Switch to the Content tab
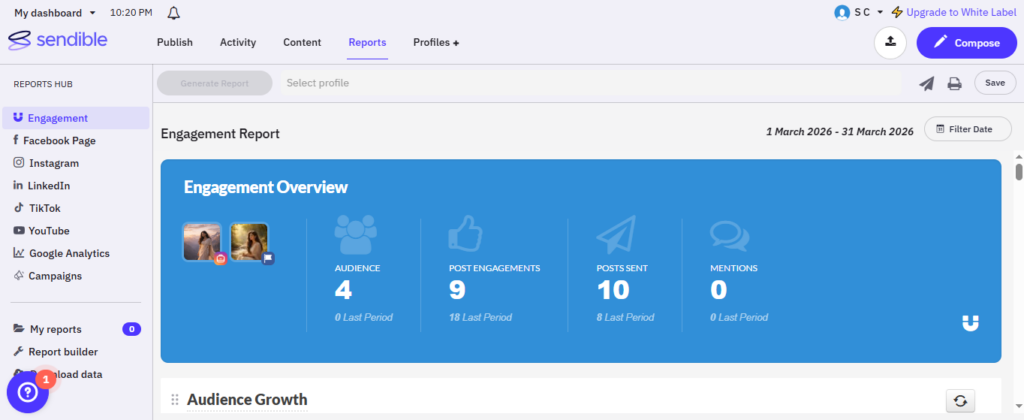Image resolution: width=1024 pixels, height=420 pixels. [302, 42]
